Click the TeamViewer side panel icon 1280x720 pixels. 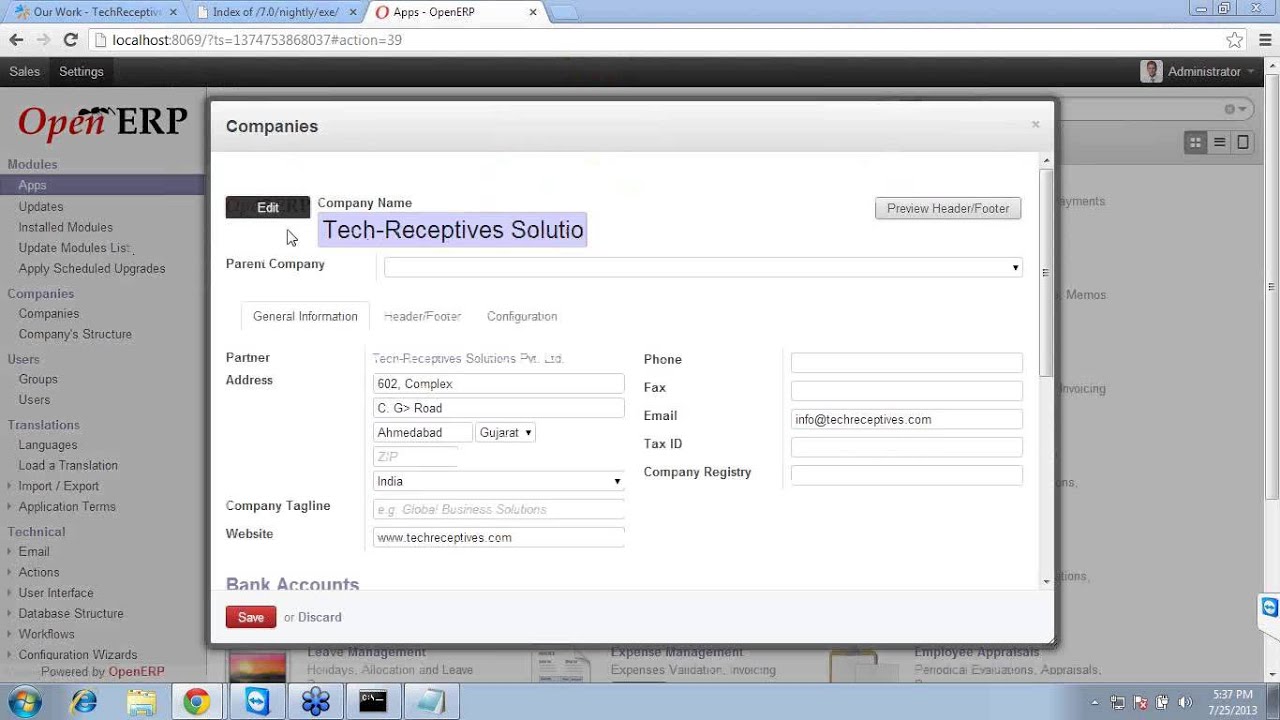tap(1269, 607)
